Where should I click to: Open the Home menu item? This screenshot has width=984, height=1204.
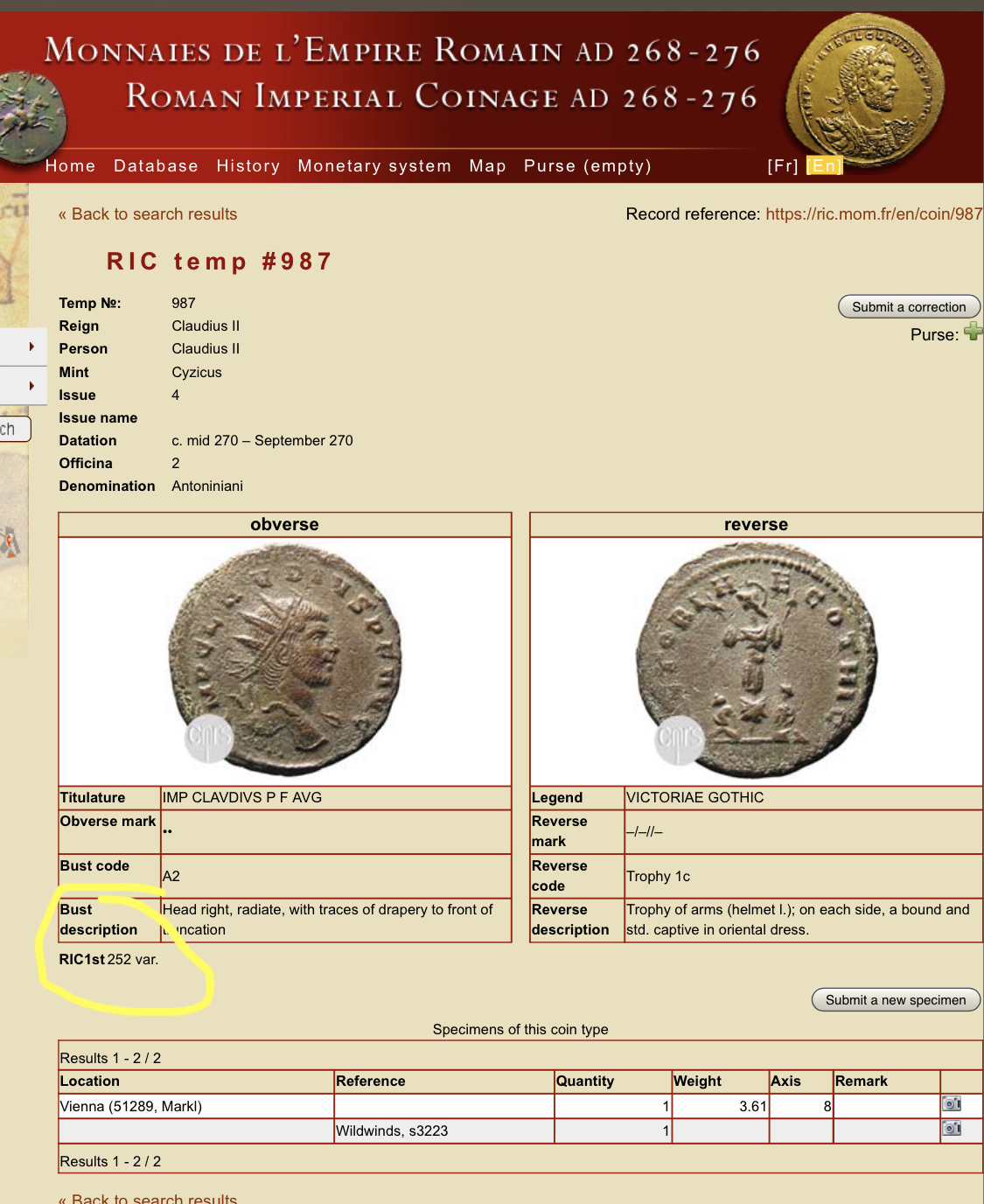(70, 166)
